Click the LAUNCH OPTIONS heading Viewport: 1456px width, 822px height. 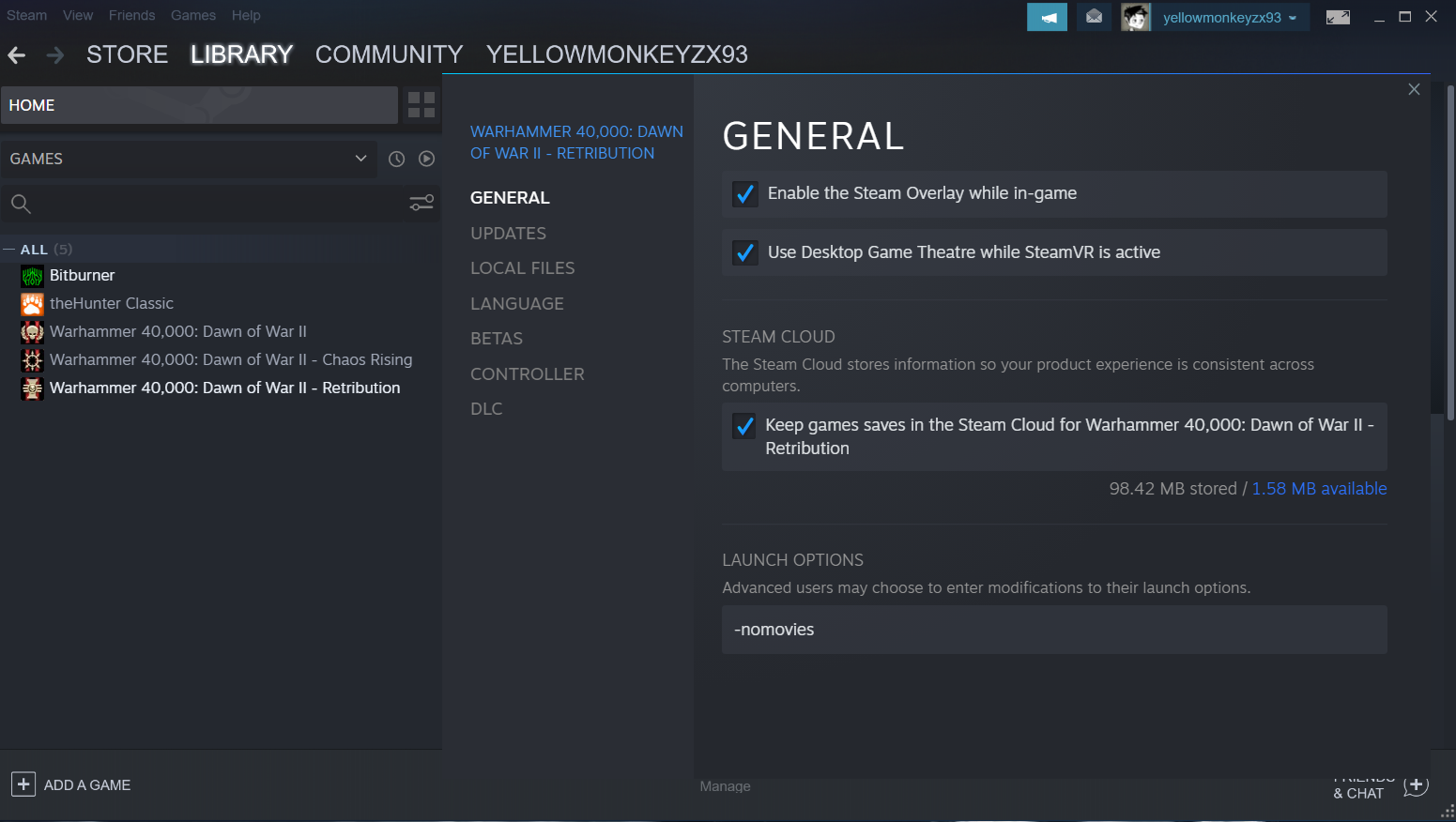pyautogui.click(x=792, y=560)
